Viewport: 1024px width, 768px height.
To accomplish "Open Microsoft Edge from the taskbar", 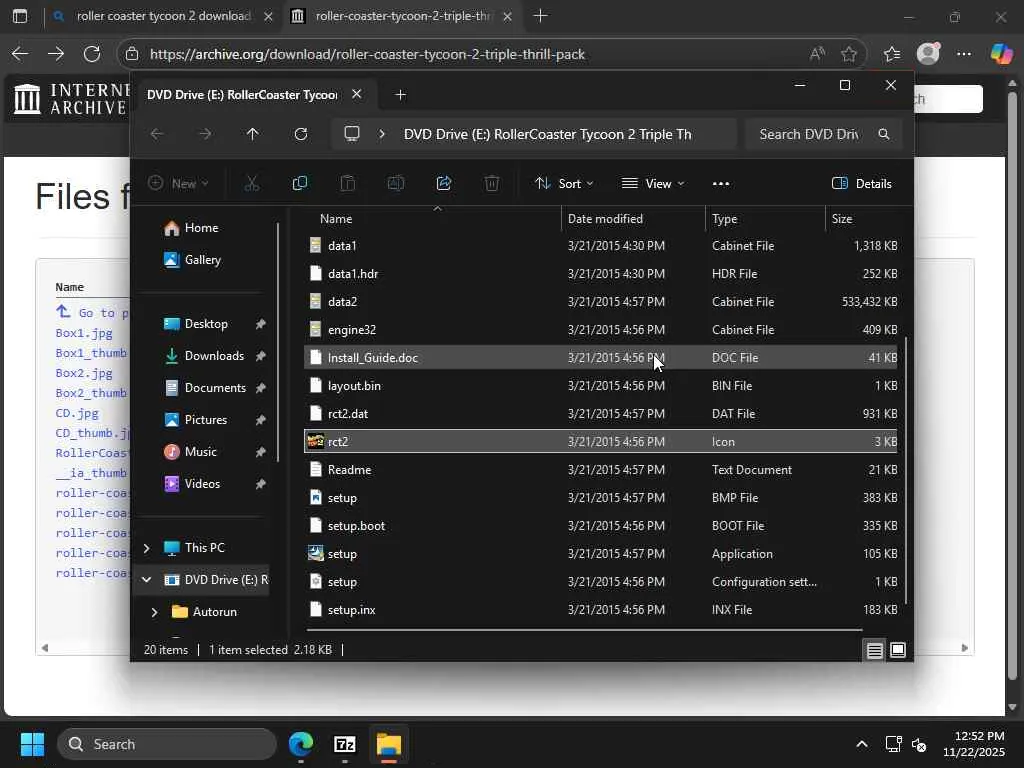I will 301,744.
